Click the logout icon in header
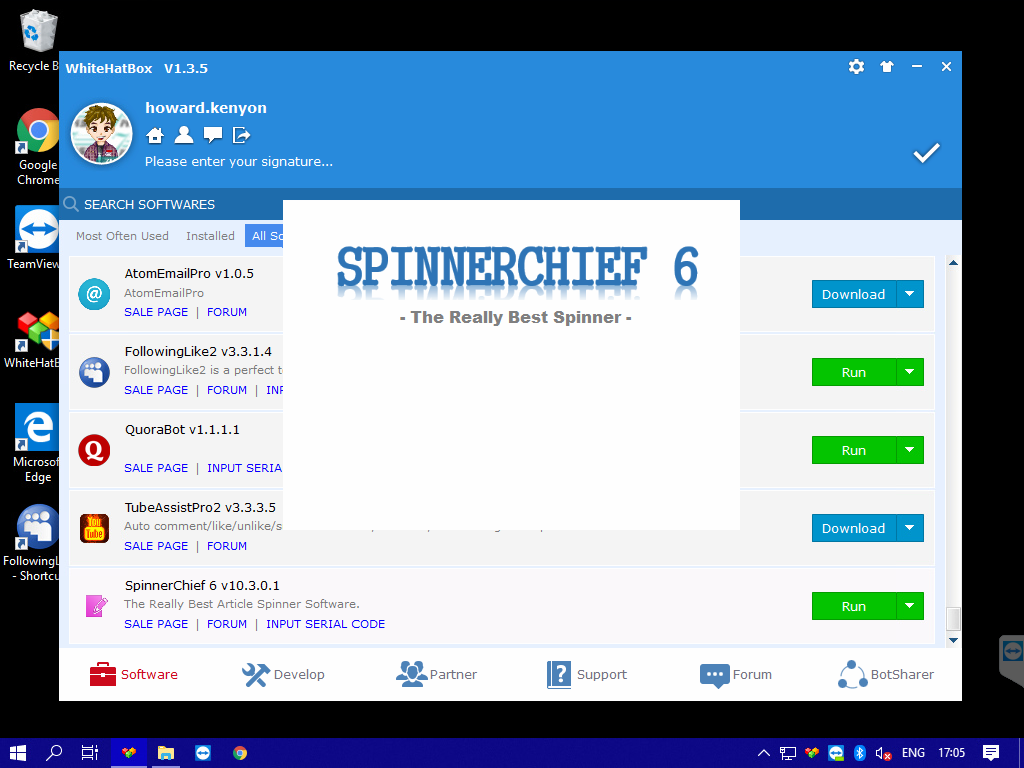This screenshot has width=1024, height=768. pos(242,135)
